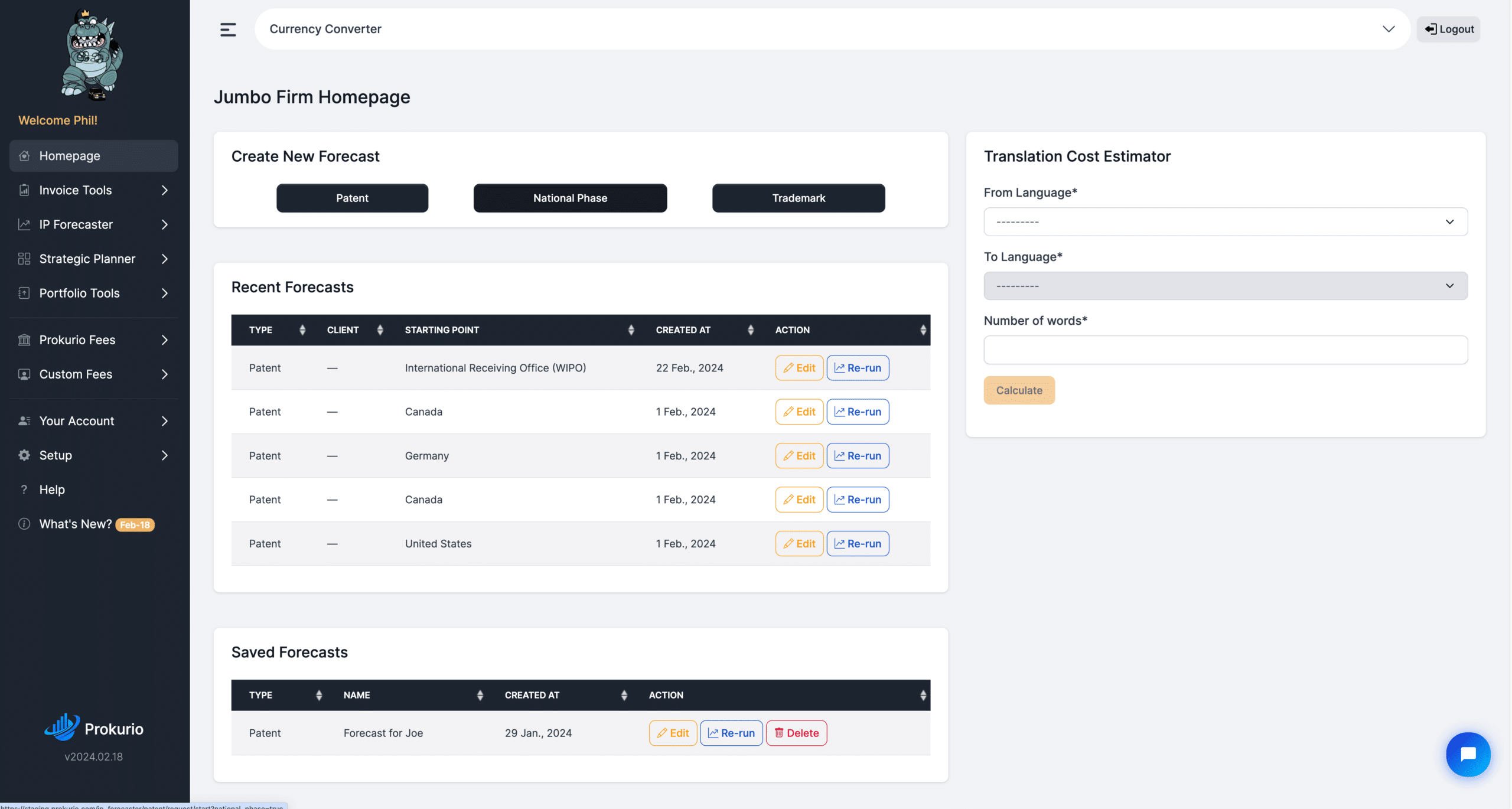Screen dimensions: 1512x809
Task: Expand Setup submenu chevron
Action: (x=165, y=455)
